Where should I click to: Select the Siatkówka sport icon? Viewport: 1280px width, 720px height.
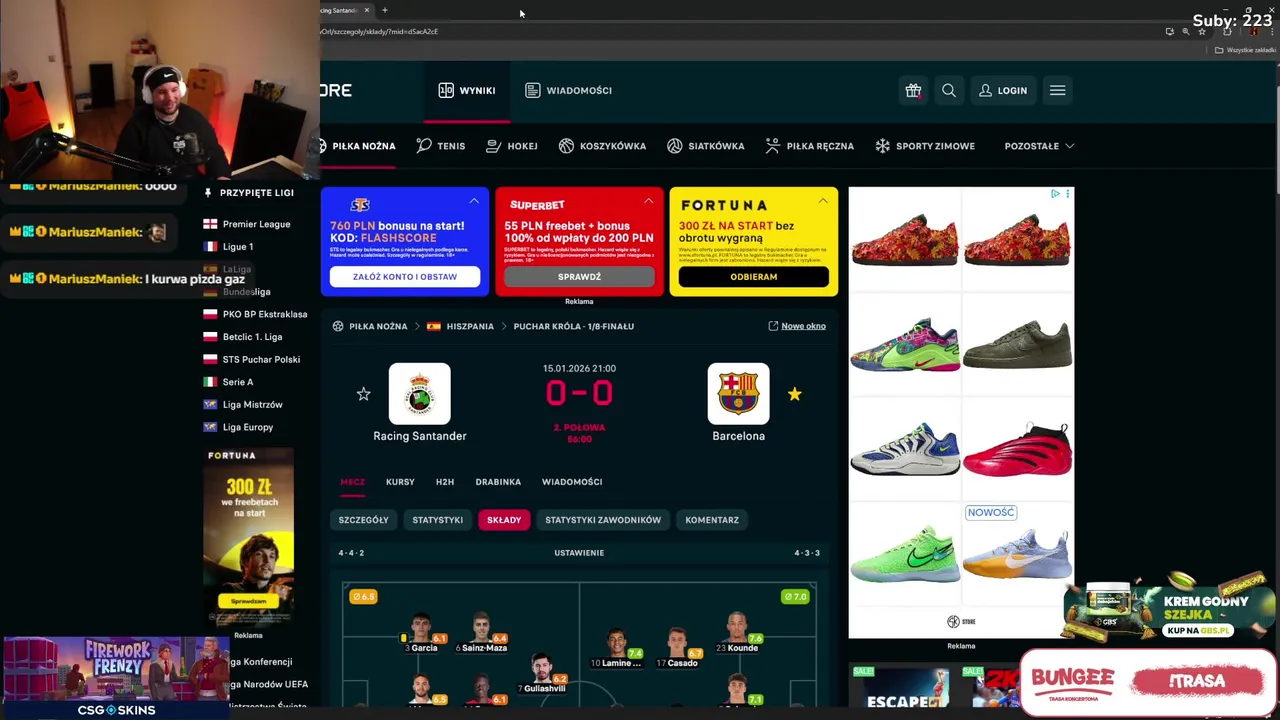tap(675, 146)
